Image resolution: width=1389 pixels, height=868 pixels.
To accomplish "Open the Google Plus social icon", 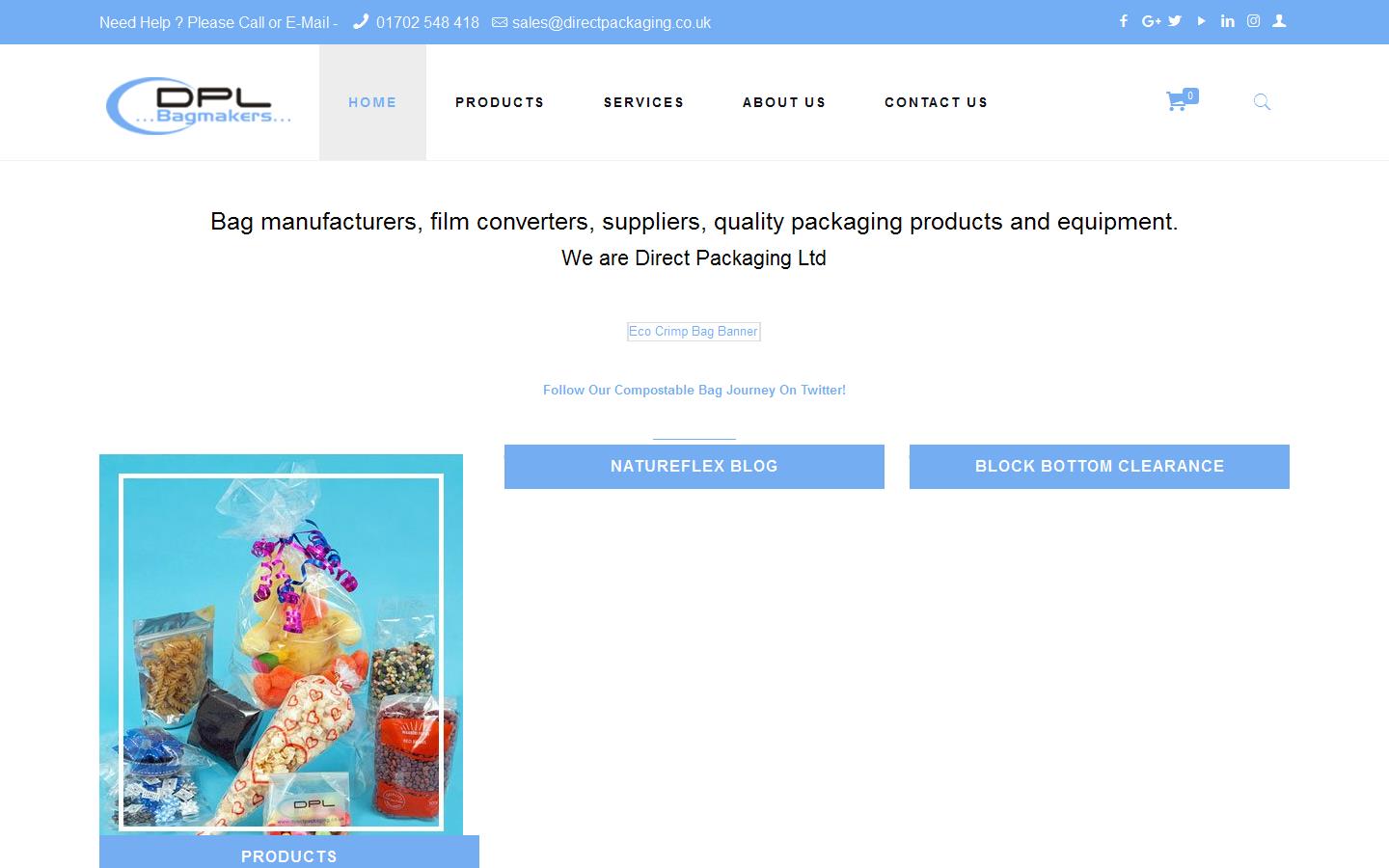I will [1151, 21].
